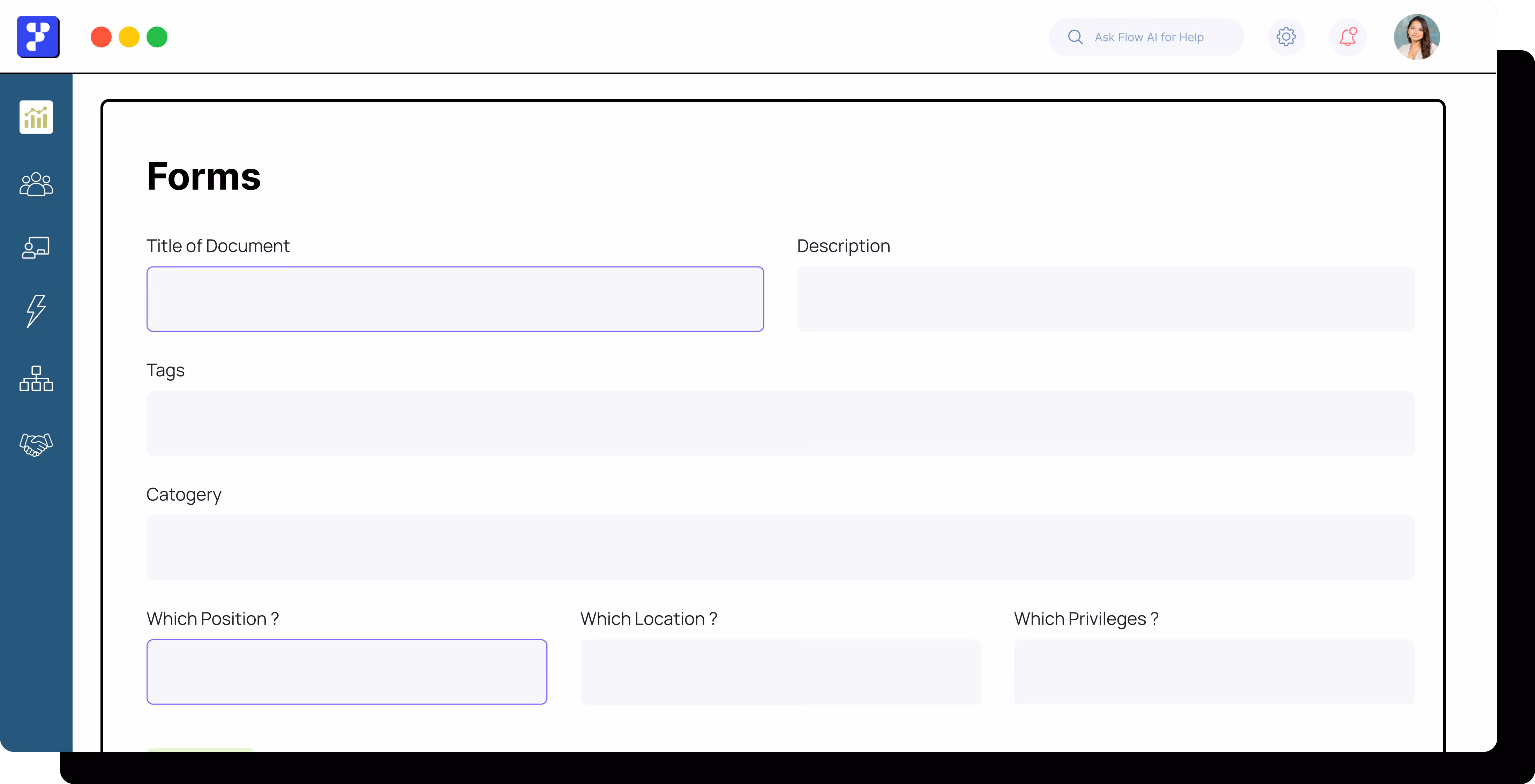Select the lightning bolt automation icon
Viewport: 1535px width, 784px height.
[36, 310]
